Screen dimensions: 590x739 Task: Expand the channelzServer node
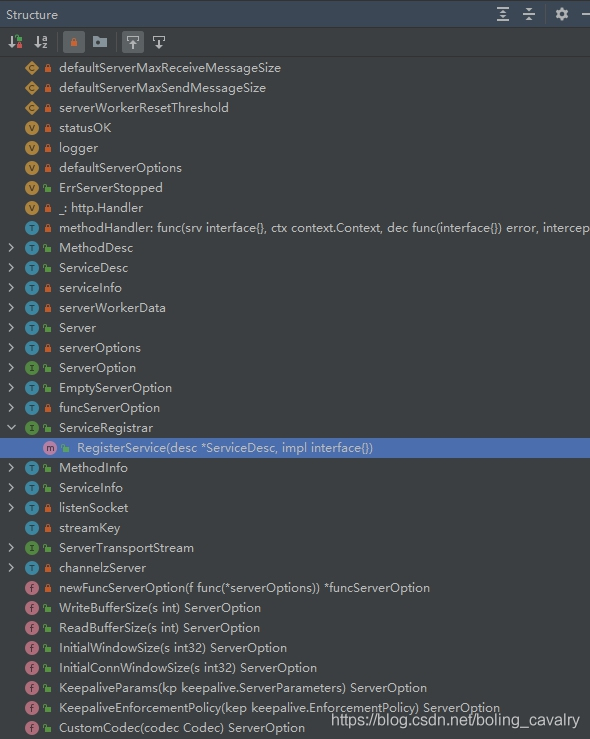(11, 567)
